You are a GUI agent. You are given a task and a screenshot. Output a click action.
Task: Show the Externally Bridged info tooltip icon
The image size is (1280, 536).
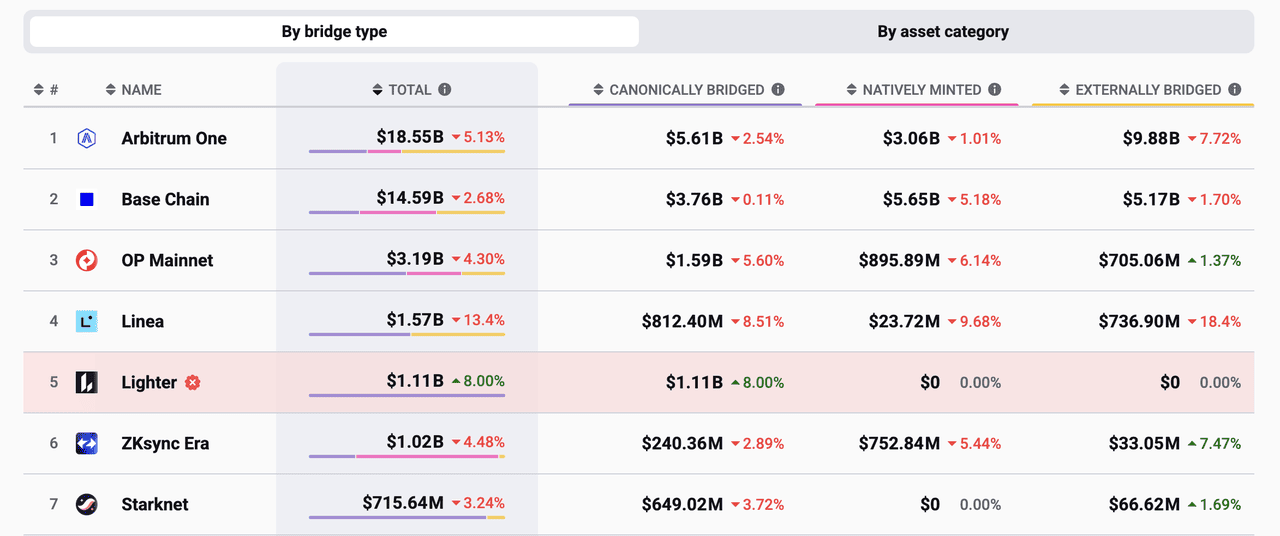click(1235, 89)
